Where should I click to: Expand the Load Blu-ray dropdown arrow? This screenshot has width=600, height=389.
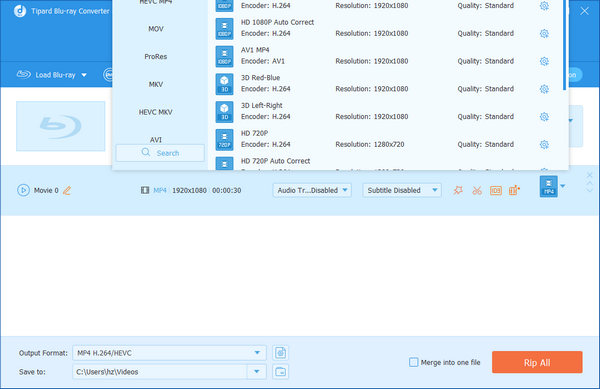(x=84, y=75)
